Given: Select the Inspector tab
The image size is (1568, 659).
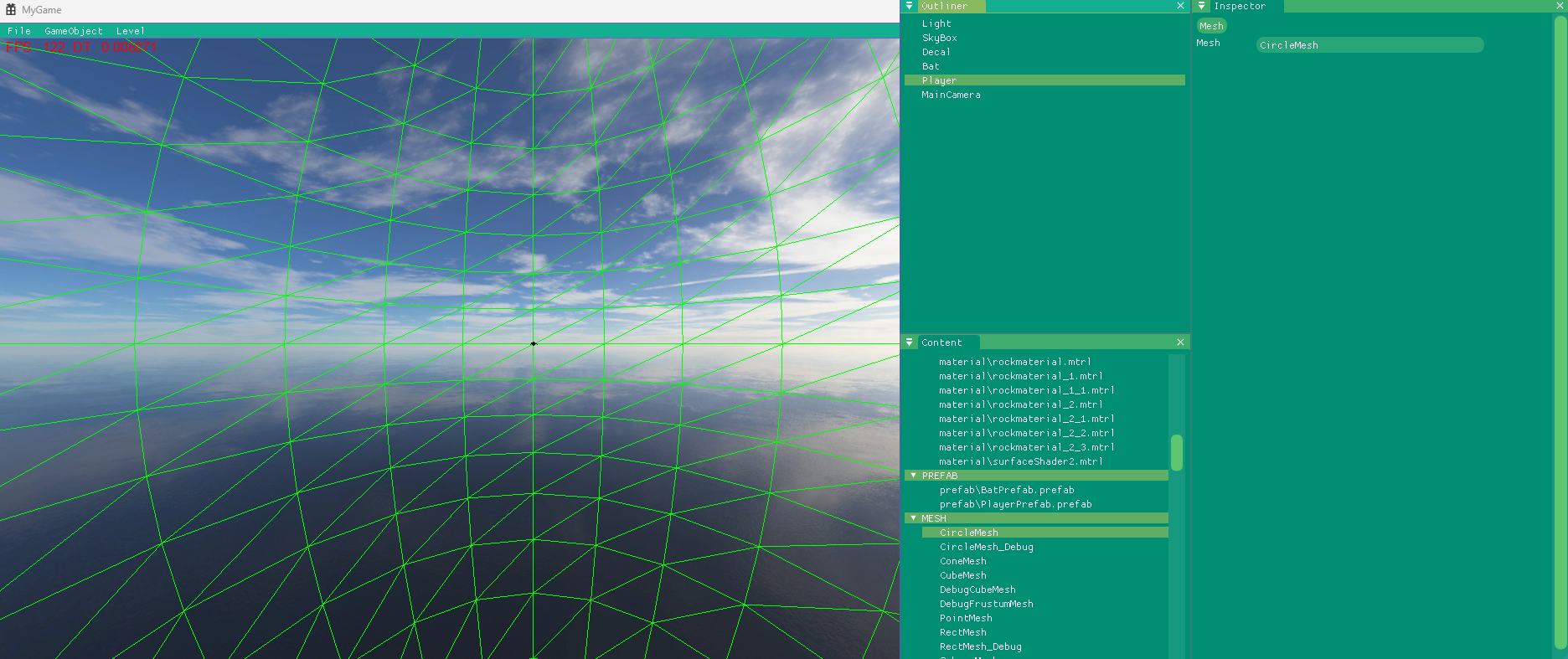Looking at the screenshot, I should 1246,6.
